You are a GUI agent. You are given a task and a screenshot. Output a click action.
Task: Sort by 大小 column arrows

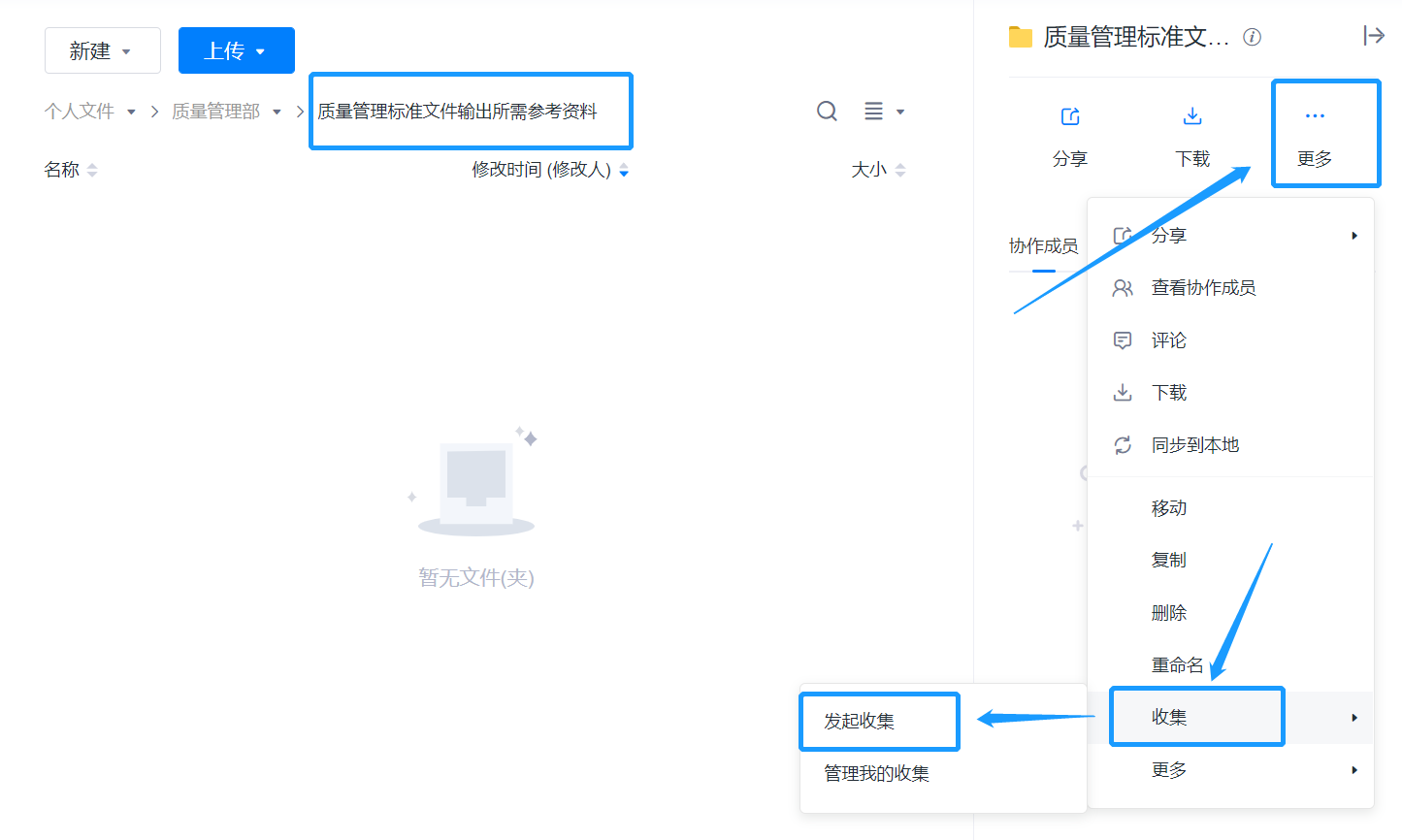(x=900, y=170)
